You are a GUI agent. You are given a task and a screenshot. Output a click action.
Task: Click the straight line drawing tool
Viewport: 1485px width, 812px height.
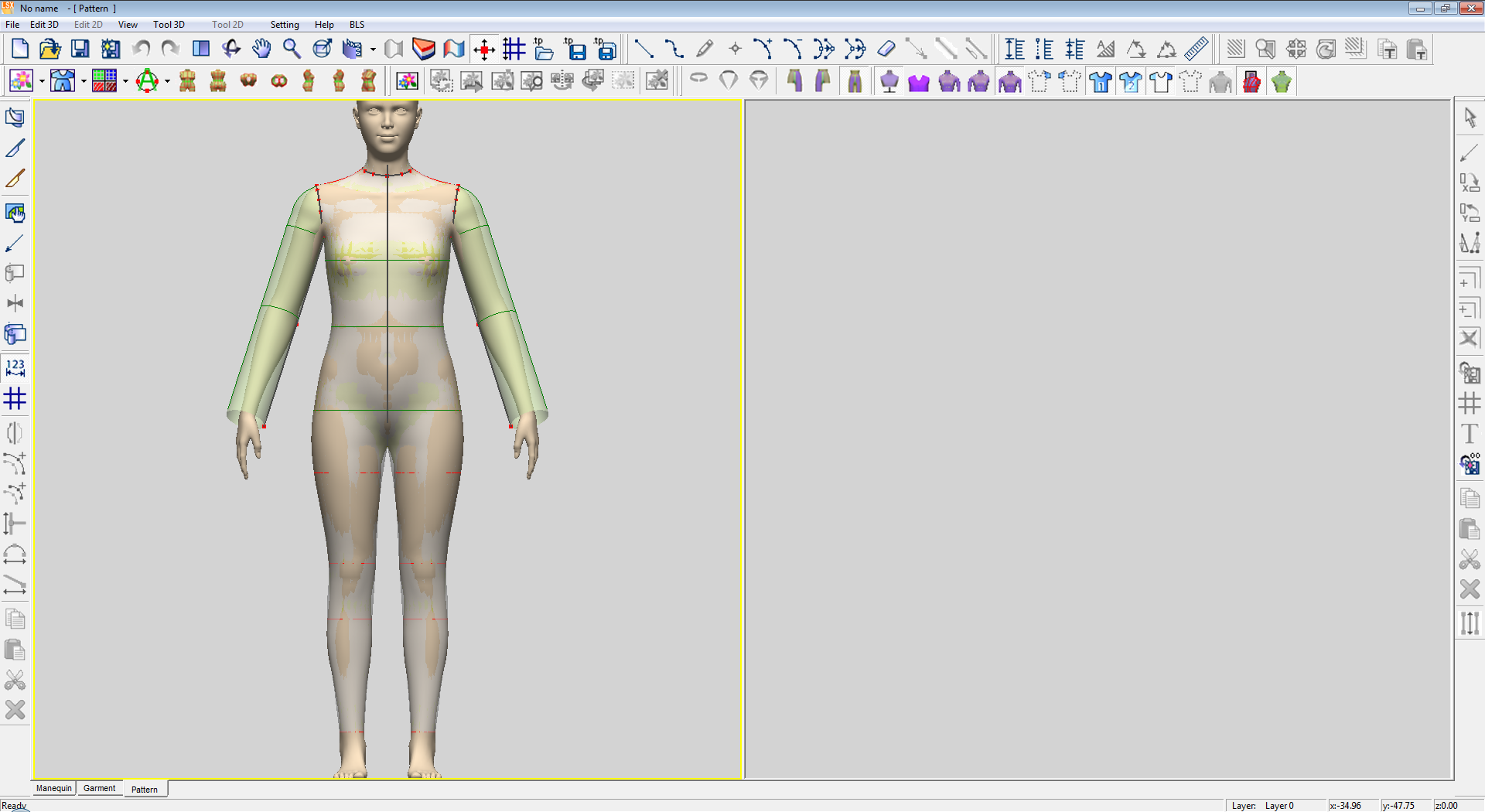pos(643,49)
